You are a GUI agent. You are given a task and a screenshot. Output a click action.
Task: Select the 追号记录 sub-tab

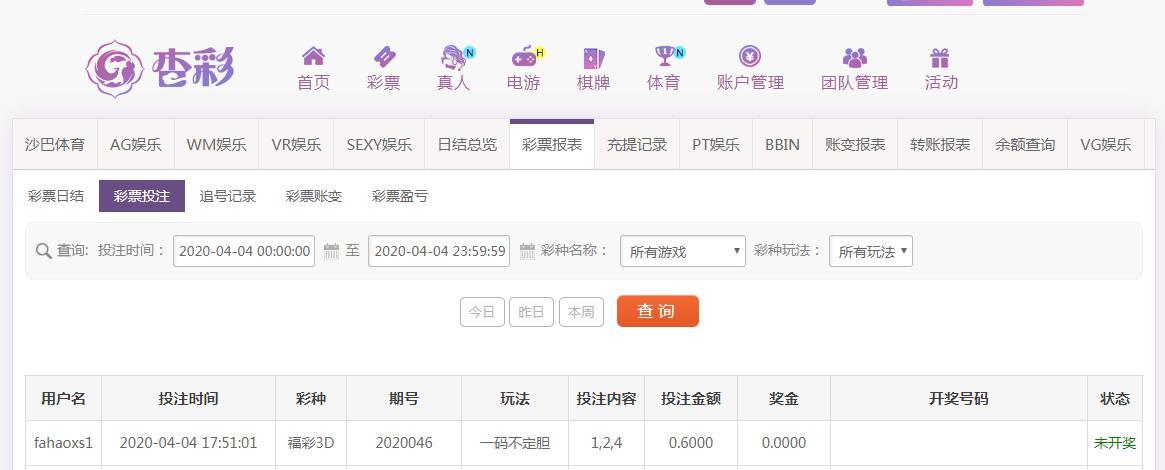228,196
